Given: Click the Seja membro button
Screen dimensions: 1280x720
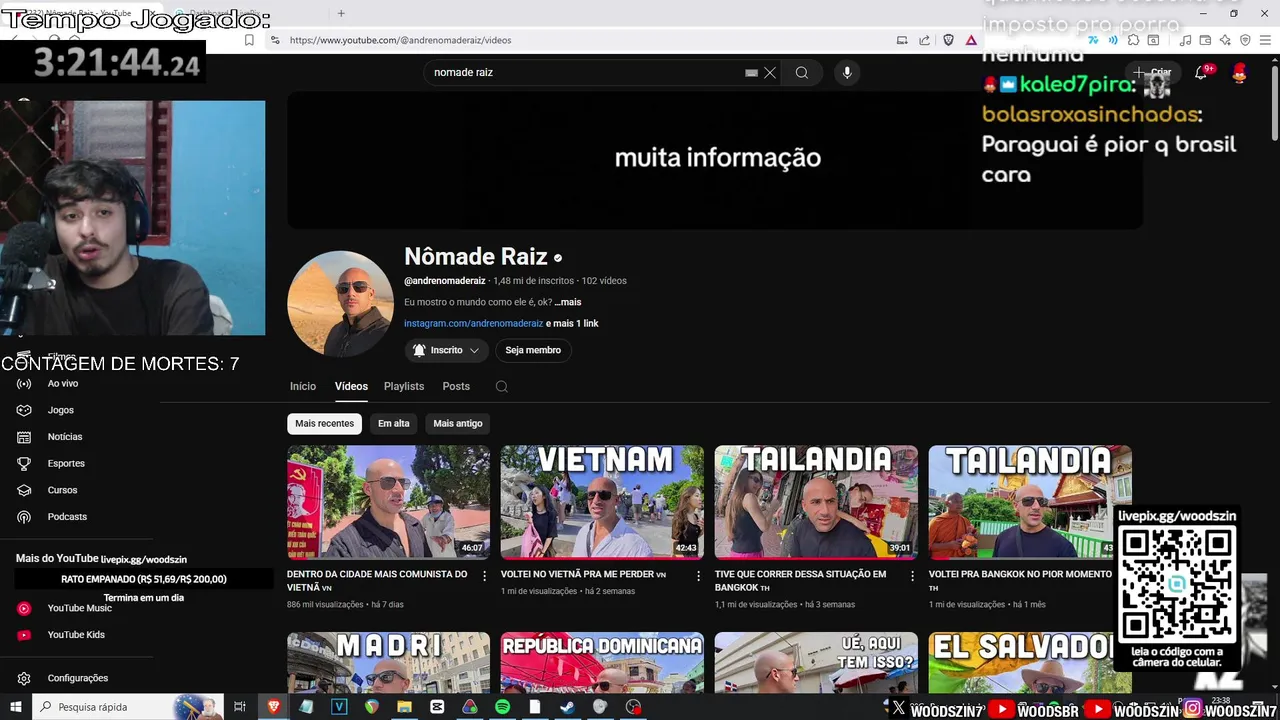Looking at the screenshot, I should (x=533, y=350).
